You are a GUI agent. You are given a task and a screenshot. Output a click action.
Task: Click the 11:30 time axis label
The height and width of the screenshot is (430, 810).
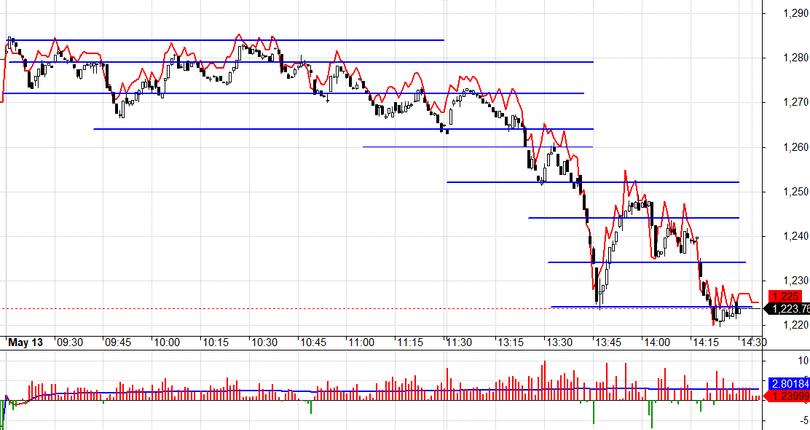click(x=459, y=342)
